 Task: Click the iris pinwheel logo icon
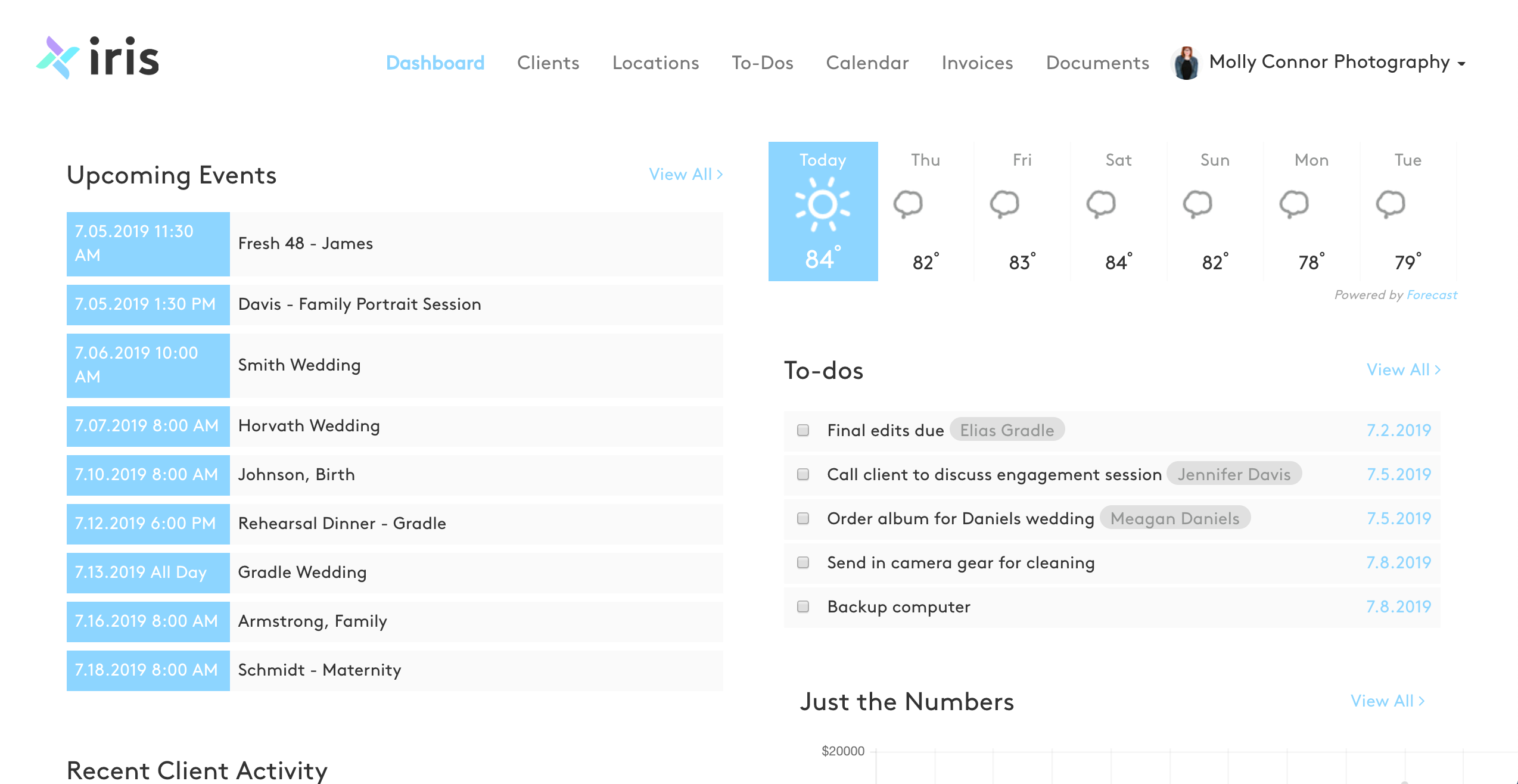click(x=58, y=57)
